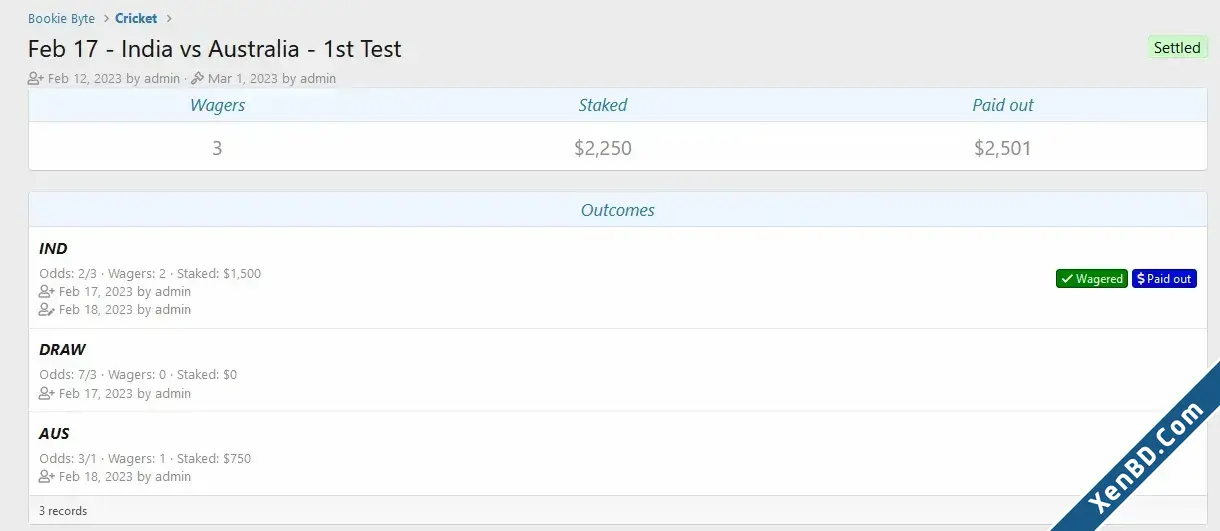This screenshot has width=1220, height=531.
Task: Click the Settled status badge
Action: pyautogui.click(x=1177, y=47)
